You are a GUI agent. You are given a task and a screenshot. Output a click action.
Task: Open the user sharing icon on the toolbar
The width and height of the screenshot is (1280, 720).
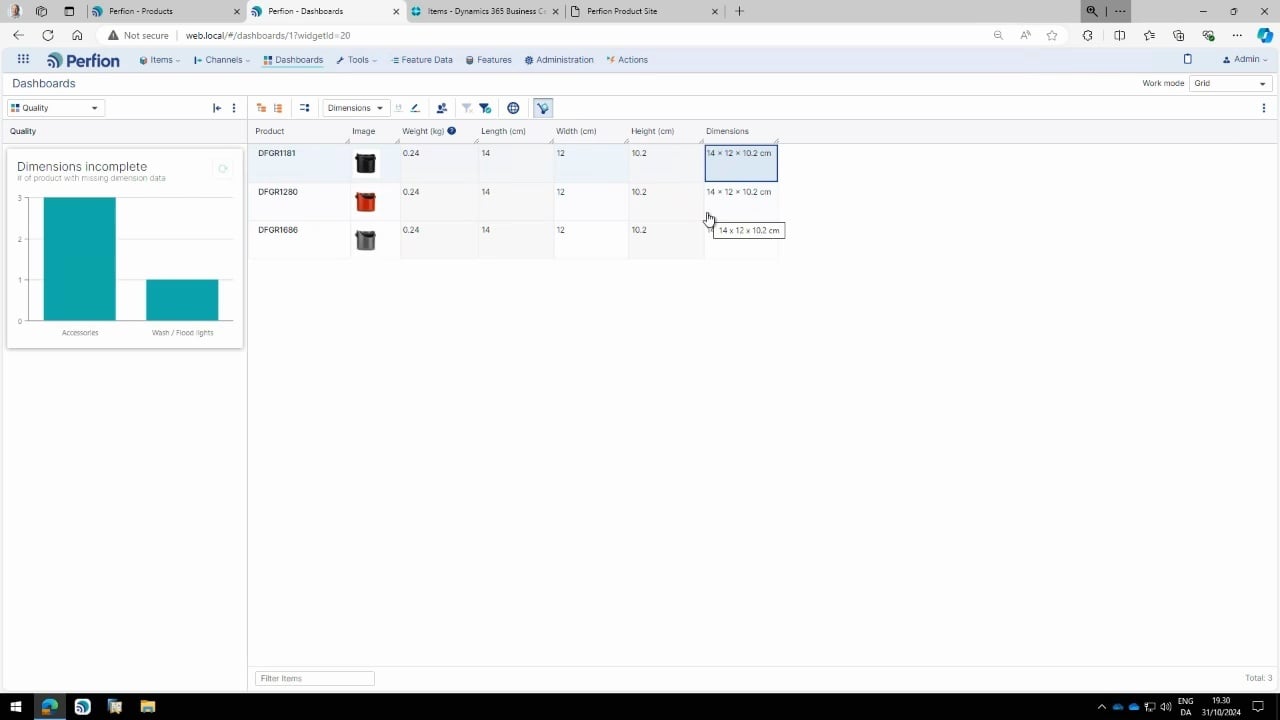[441, 107]
